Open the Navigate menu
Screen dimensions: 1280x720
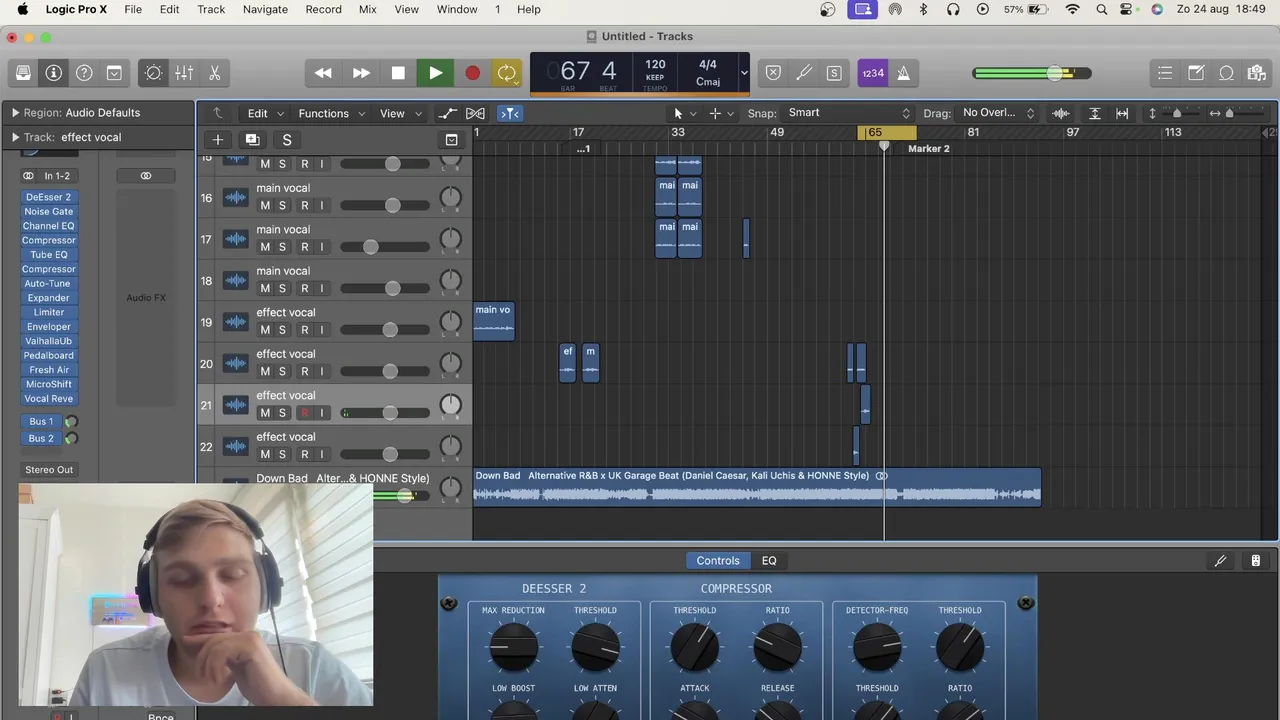[x=265, y=9]
